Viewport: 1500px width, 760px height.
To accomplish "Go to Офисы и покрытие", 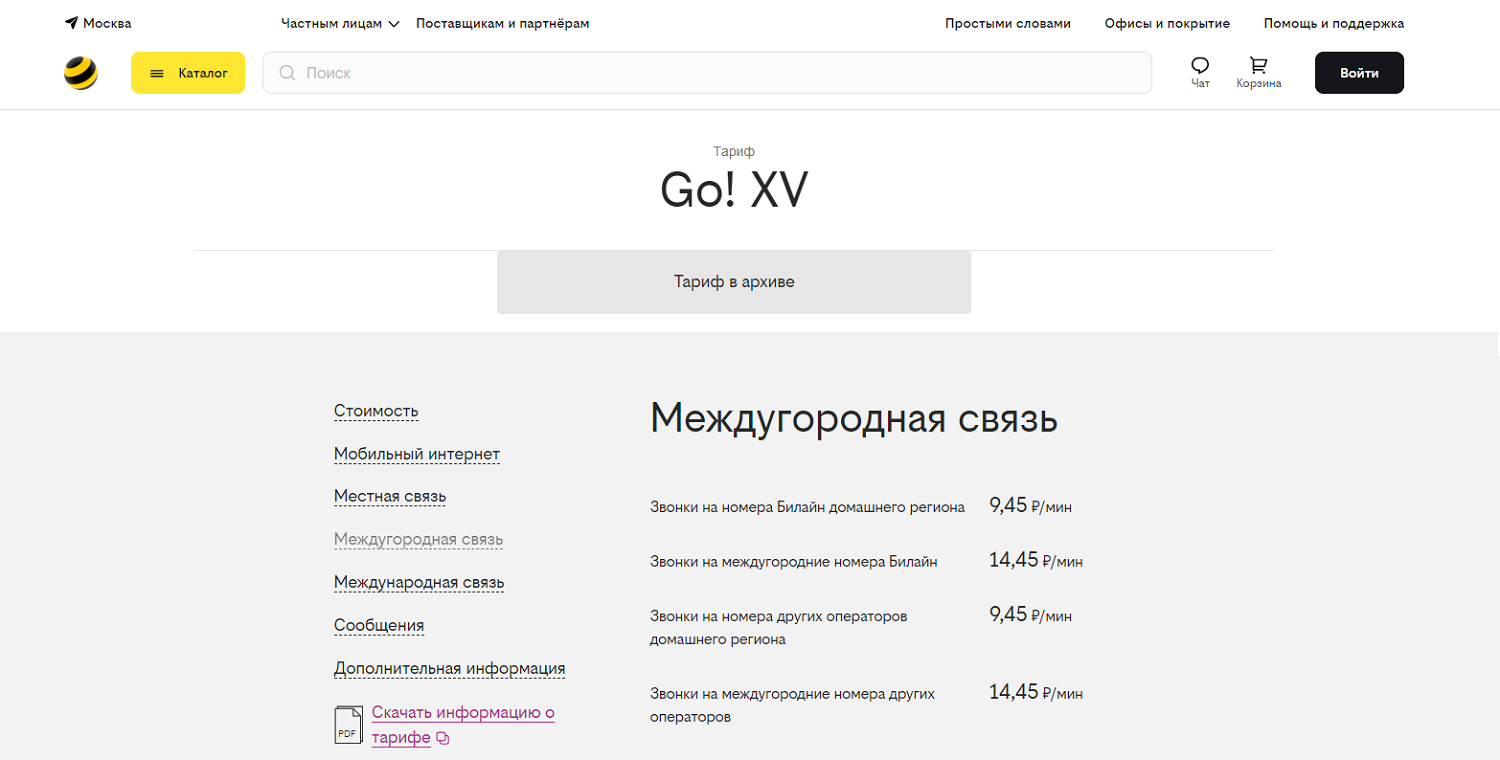I will point(1167,23).
